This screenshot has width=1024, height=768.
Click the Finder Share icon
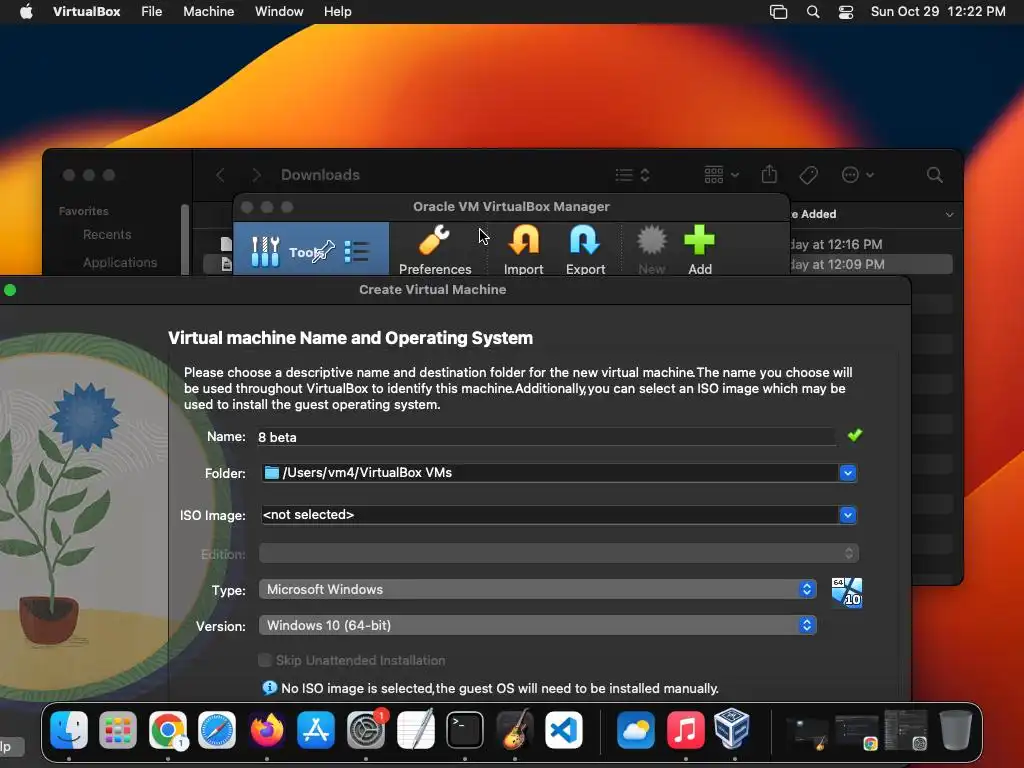tap(769, 174)
